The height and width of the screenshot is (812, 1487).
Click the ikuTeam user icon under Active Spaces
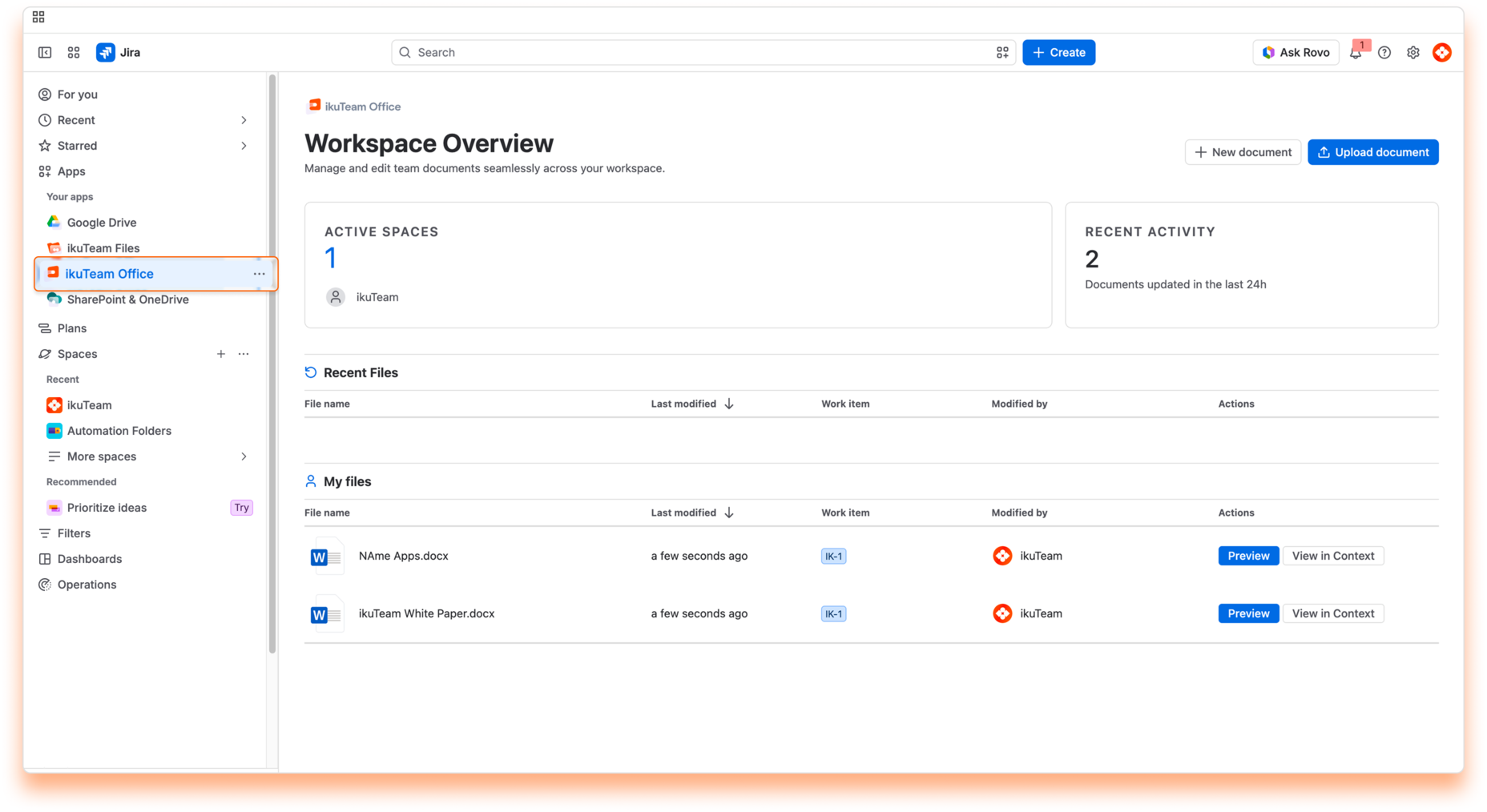click(336, 297)
